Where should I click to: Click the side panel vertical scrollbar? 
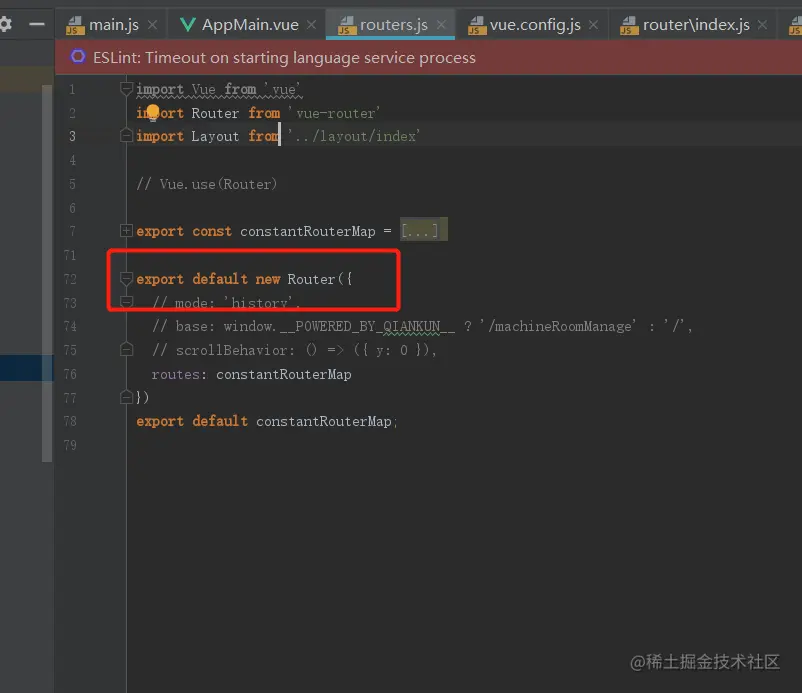click(x=47, y=274)
